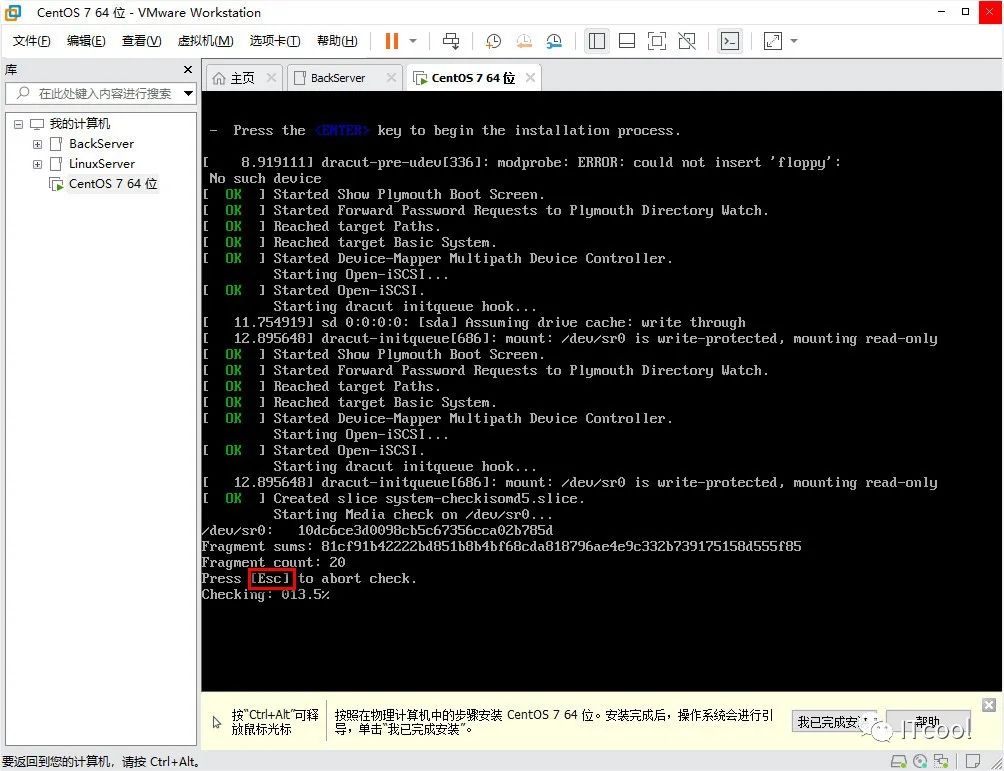Open the library search filter dropdown
Screen dimensions: 1004x771
pos(188,93)
